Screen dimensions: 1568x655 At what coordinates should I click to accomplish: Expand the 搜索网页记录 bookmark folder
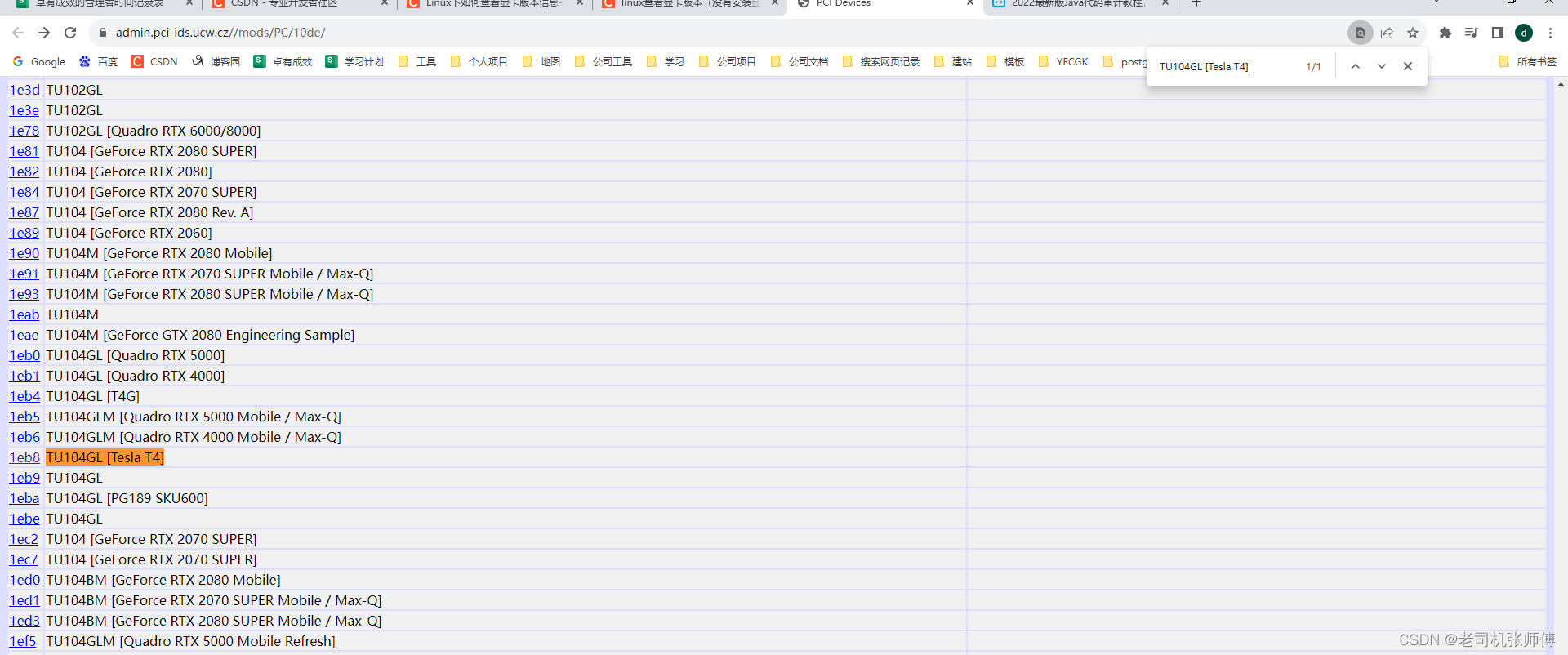[x=881, y=61]
